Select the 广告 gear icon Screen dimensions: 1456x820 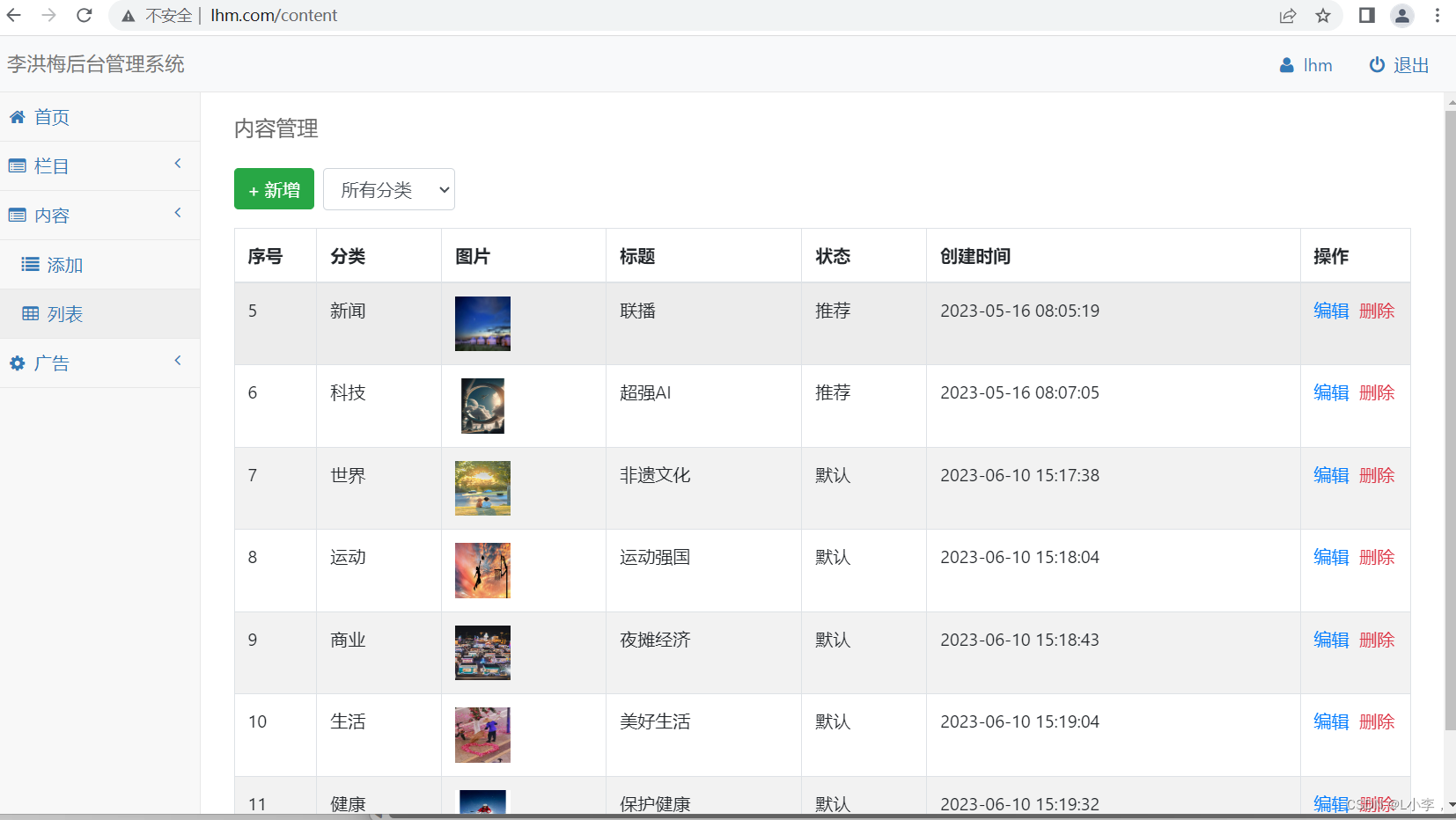(17, 362)
